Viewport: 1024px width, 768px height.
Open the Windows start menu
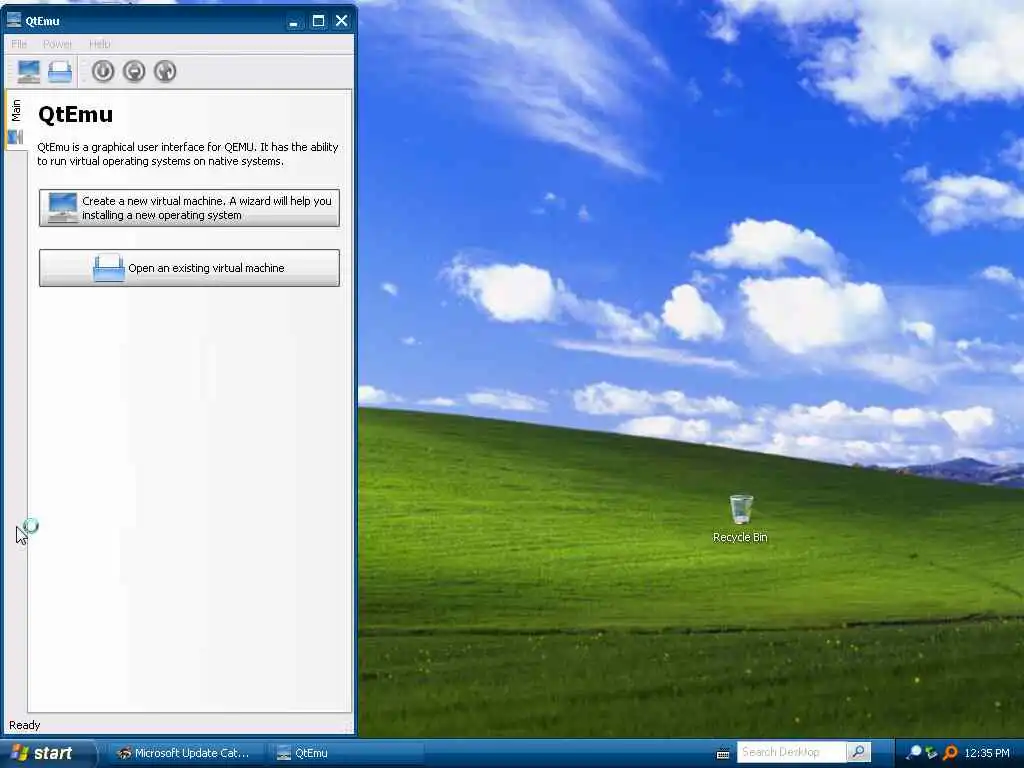pyautogui.click(x=48, y=753)
